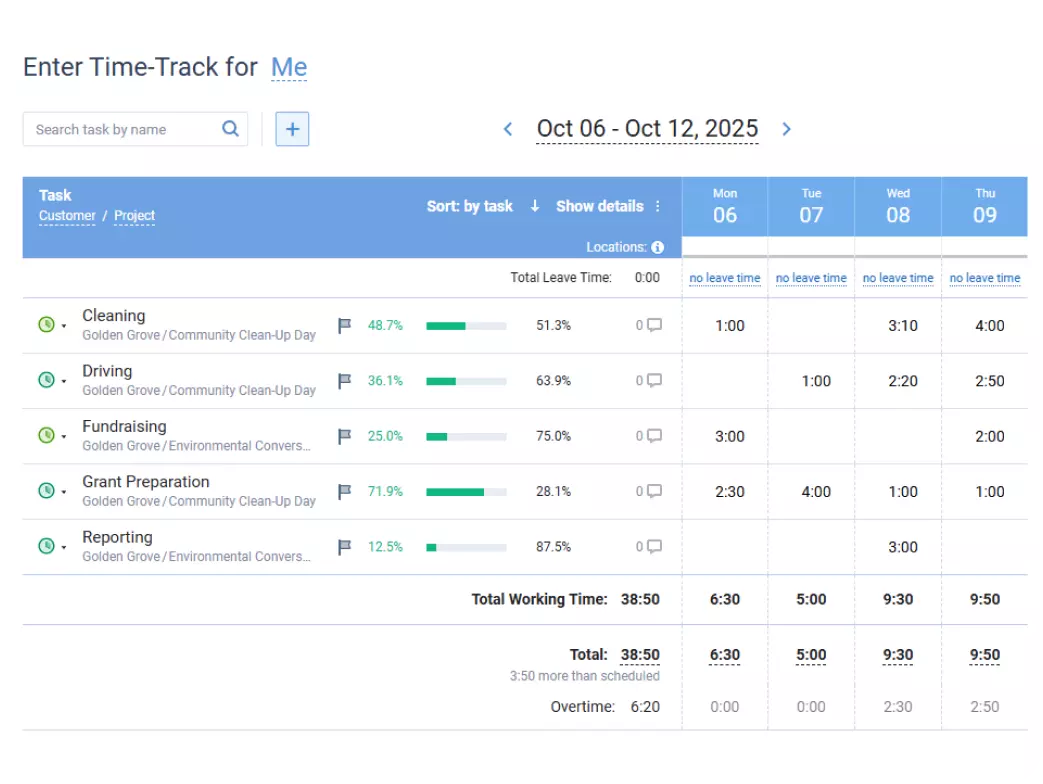The height and width of the screenshot is (784, 1043).
Task: Click the search magnifier icon
Action: click(x=230, y=129)
